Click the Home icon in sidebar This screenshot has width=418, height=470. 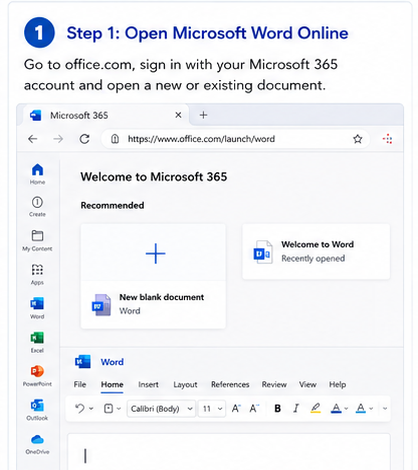[x=37, y=170]
